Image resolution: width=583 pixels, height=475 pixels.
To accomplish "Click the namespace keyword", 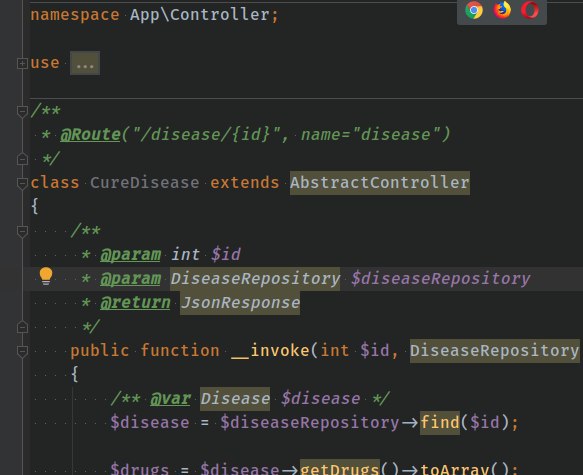I will click(x=75, y=15).
